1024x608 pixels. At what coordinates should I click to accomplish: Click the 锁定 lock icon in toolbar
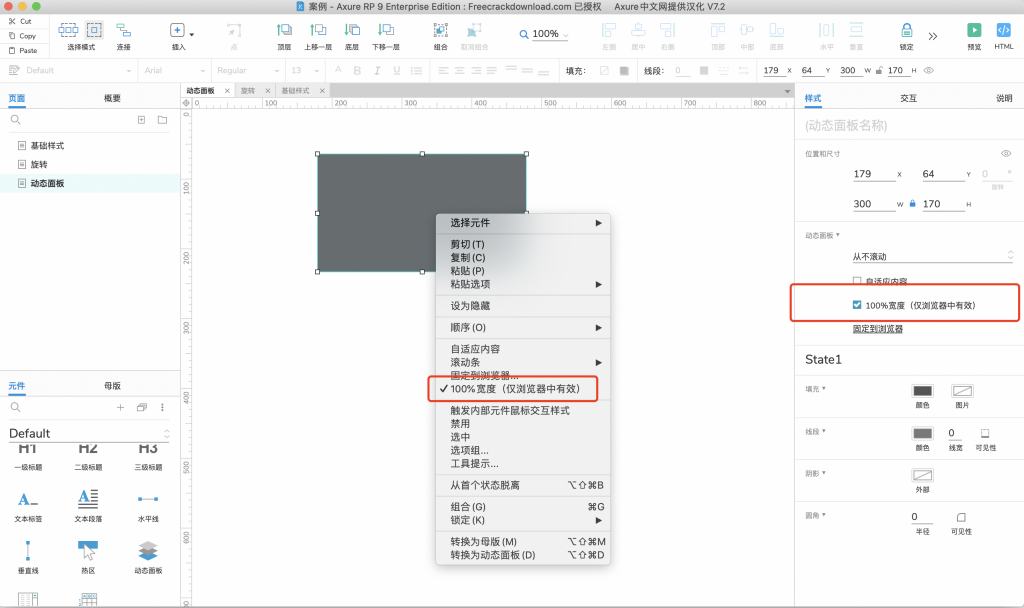pyautogui.click(x=907, y=31)
